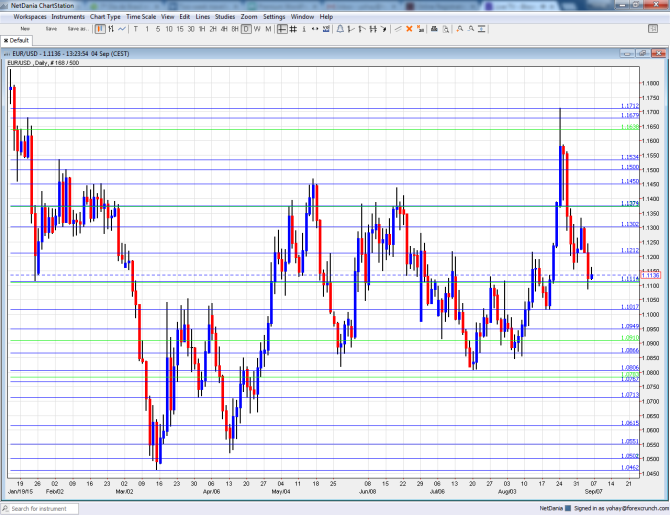
Task: Open the Studies menu
Action: coord(225,17)
